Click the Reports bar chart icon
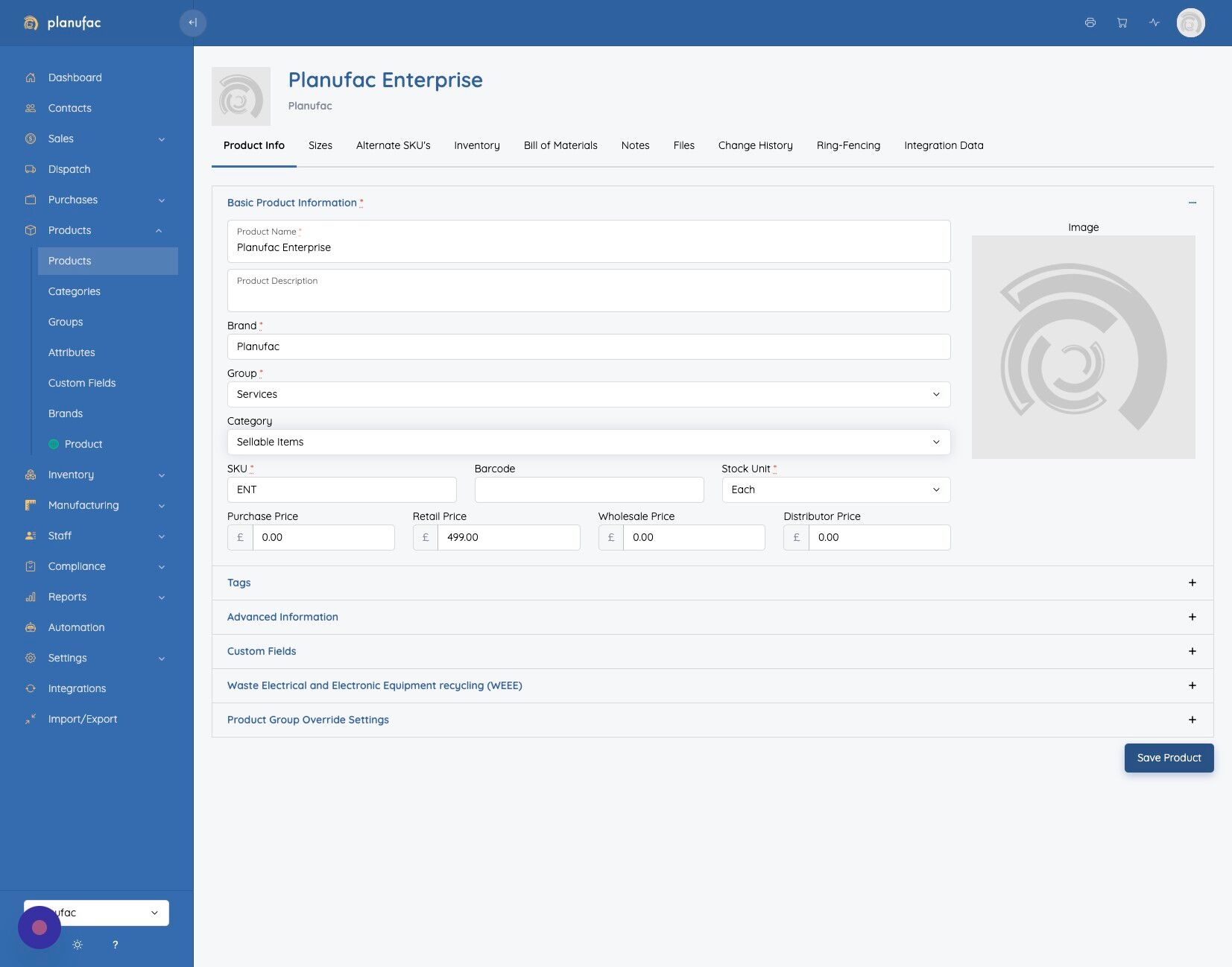Image resolution: width=1232 pixels, height=967 pixels. coord(31,597)
